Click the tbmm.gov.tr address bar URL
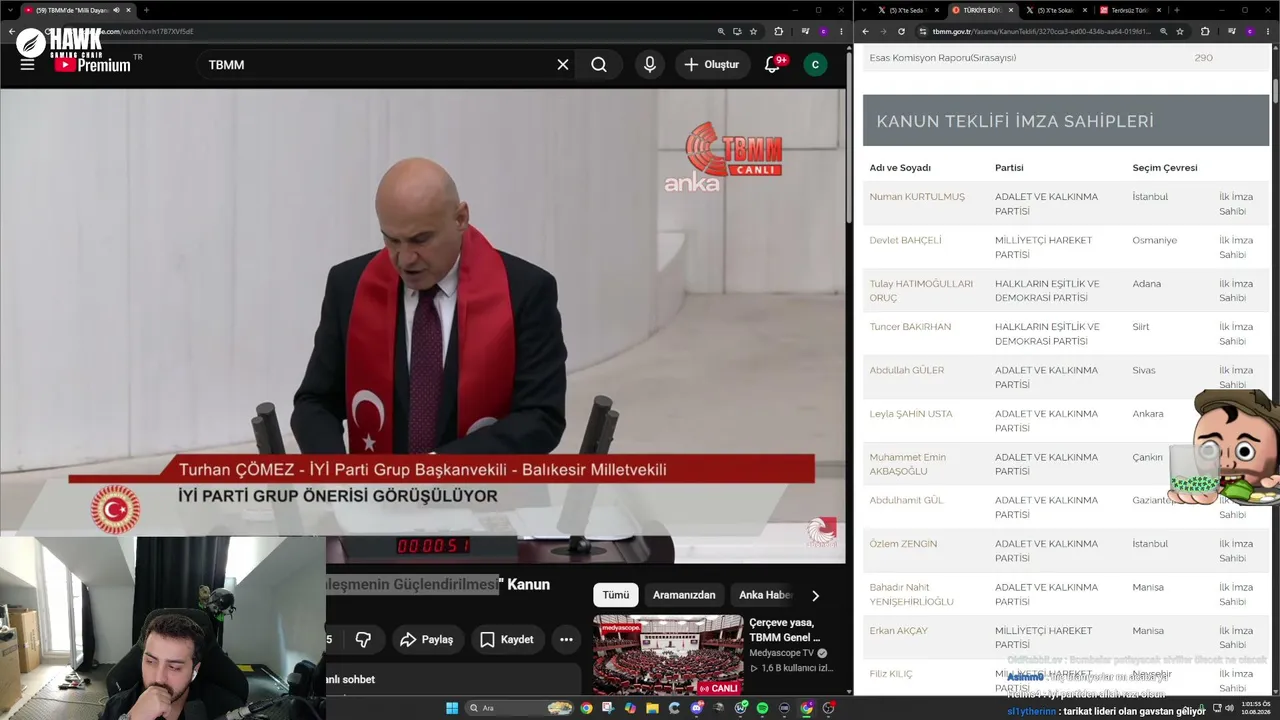1280x720 pixels. pyautogui.click(x=1041, y=31)
